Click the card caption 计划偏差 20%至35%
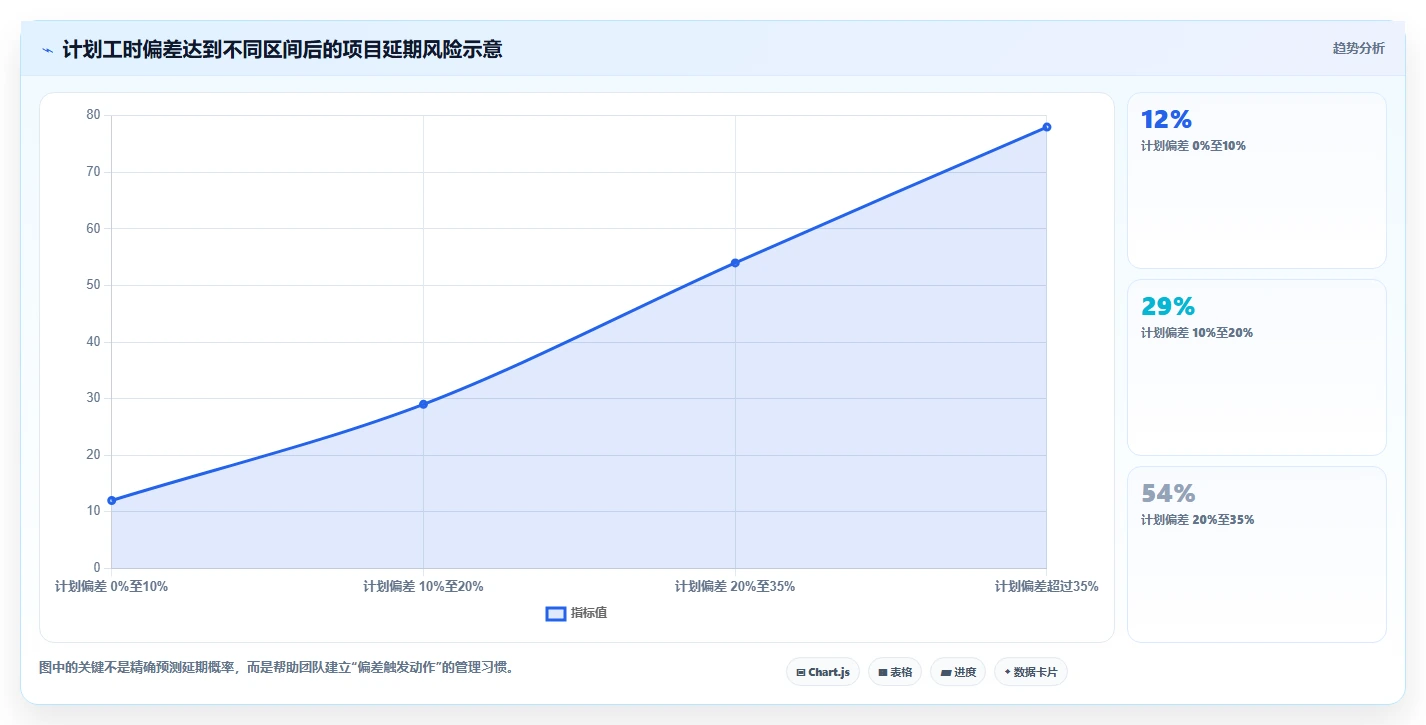1426x725 pixels. (x=1197, y=520)
